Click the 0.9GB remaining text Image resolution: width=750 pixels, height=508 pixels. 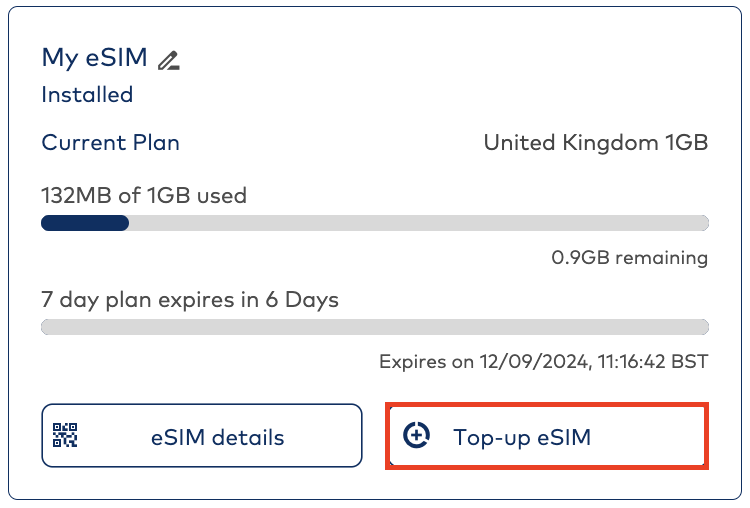[x=629, y=257]
